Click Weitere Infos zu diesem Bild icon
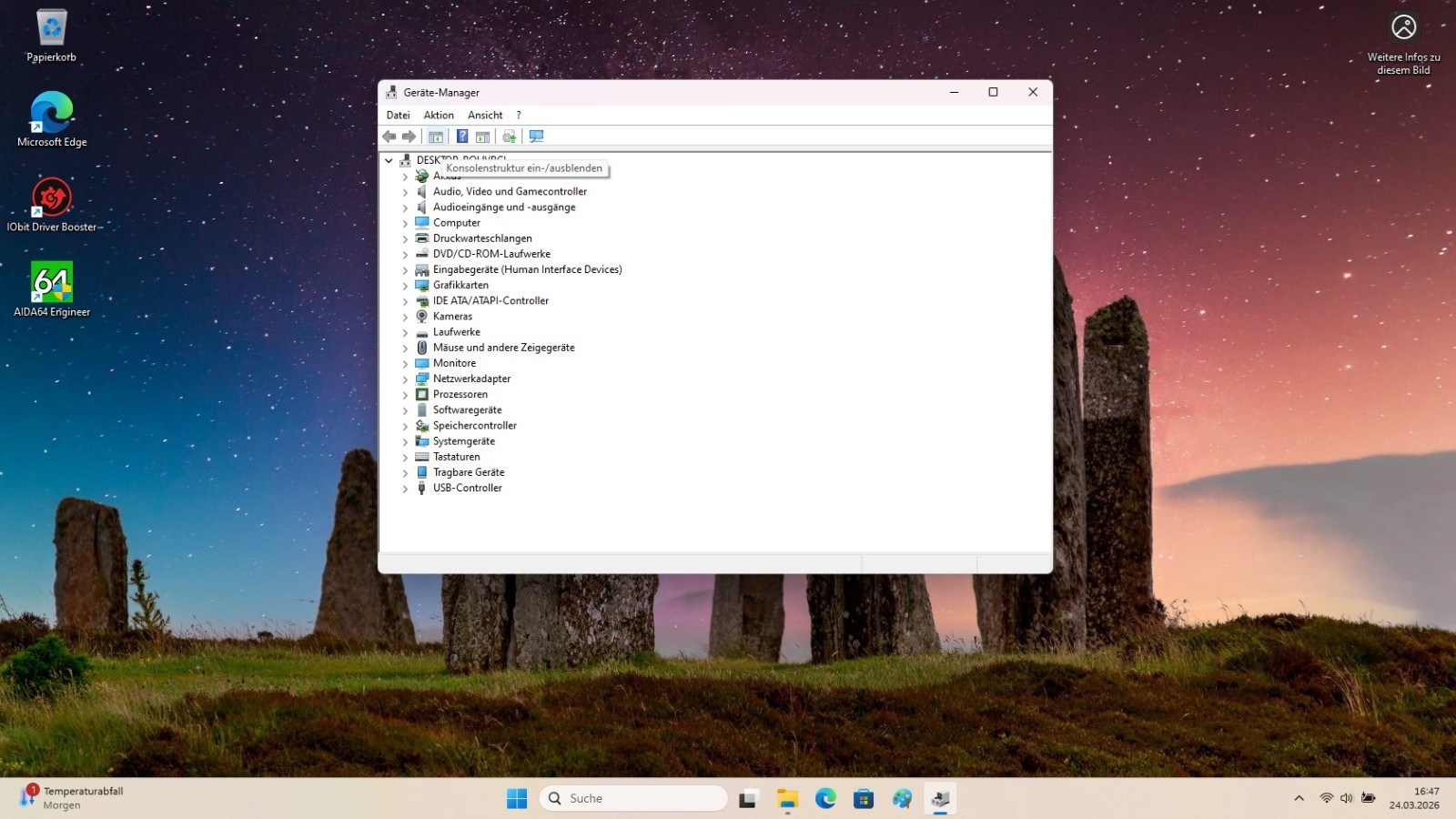This screenshot has height=819, width=1456. click(1403, 42)
